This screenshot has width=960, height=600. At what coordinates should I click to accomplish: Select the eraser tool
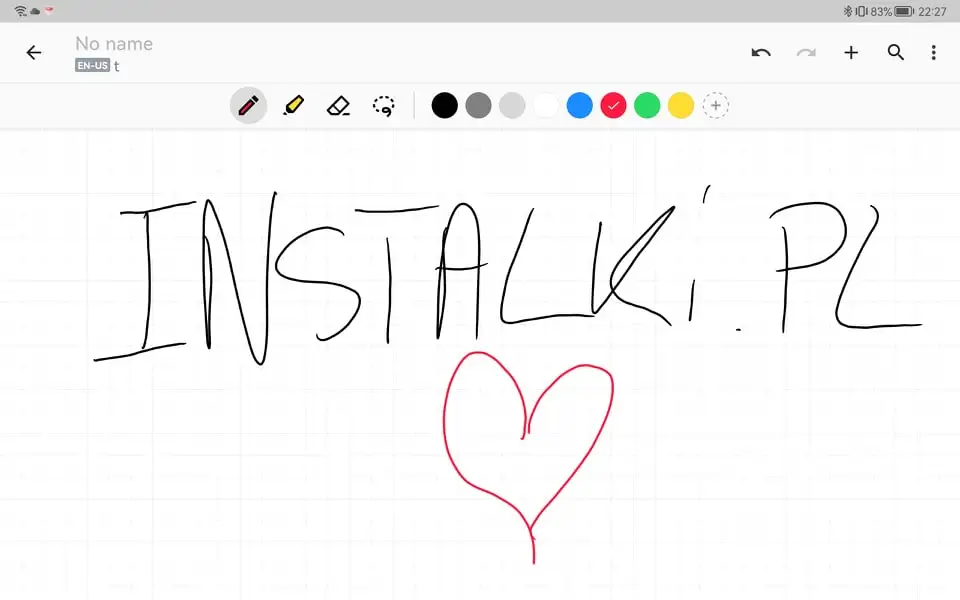pyautogui.click(x=338, y=105)
